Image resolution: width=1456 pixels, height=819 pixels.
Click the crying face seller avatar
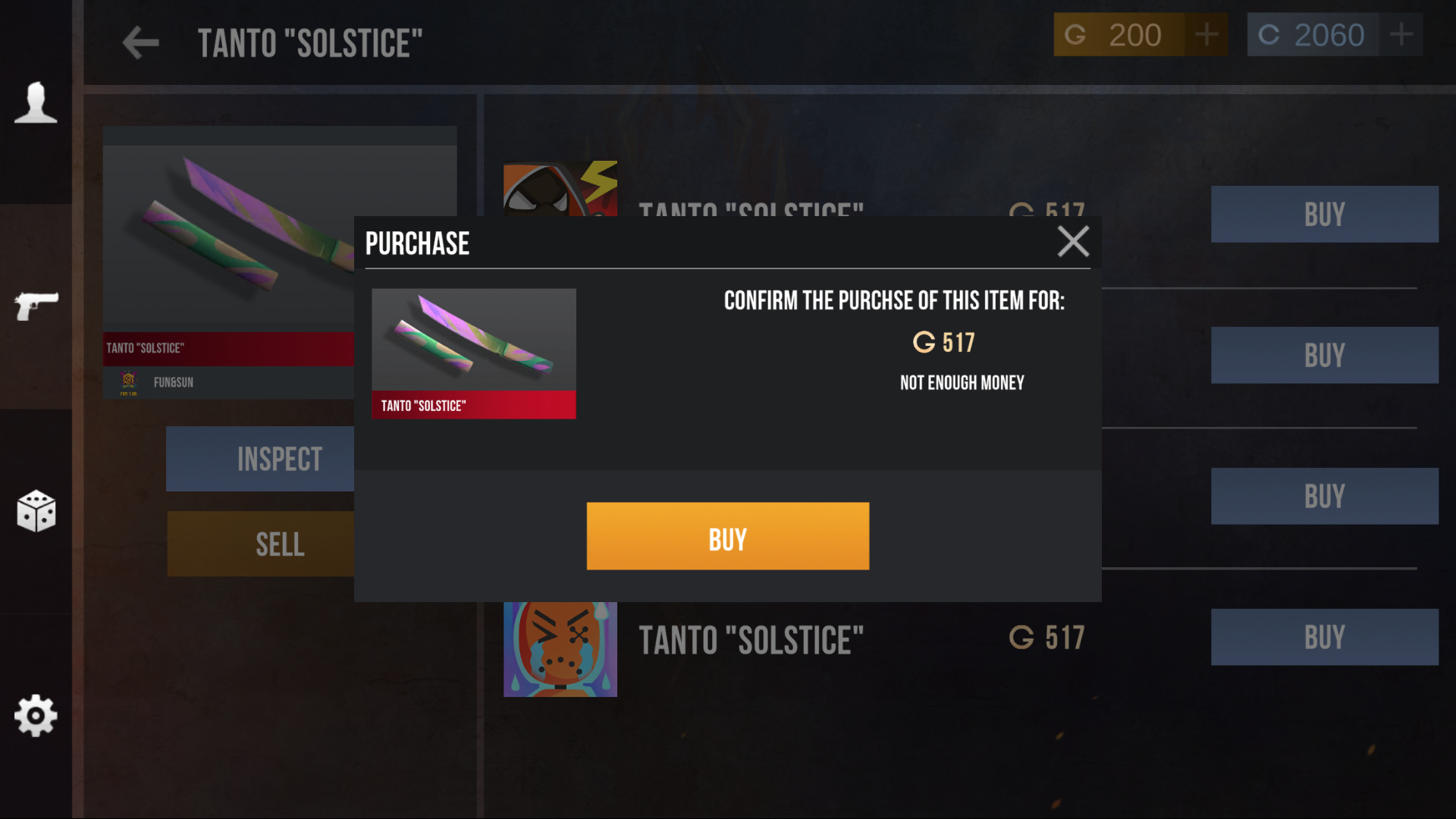click(560, 649)
